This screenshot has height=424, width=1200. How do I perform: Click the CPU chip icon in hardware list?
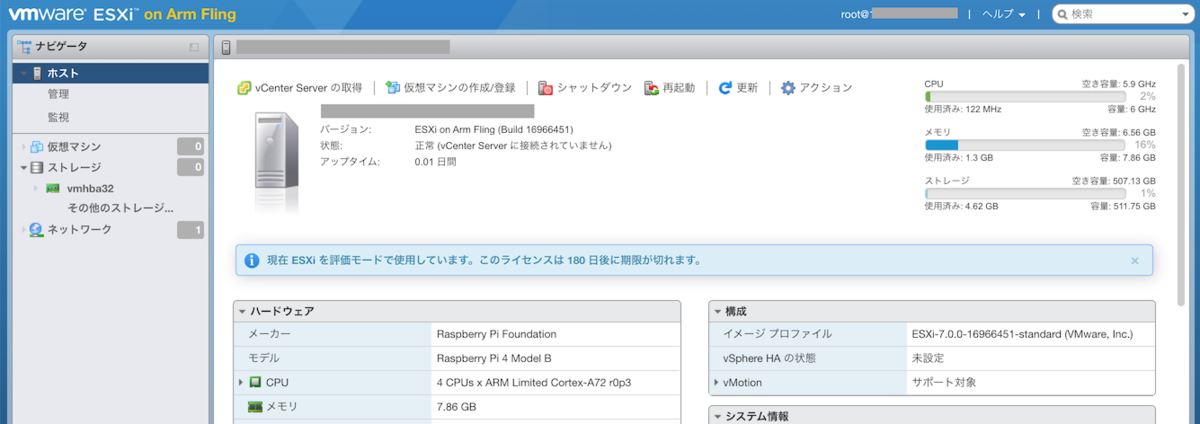click(x=255, y=382)
